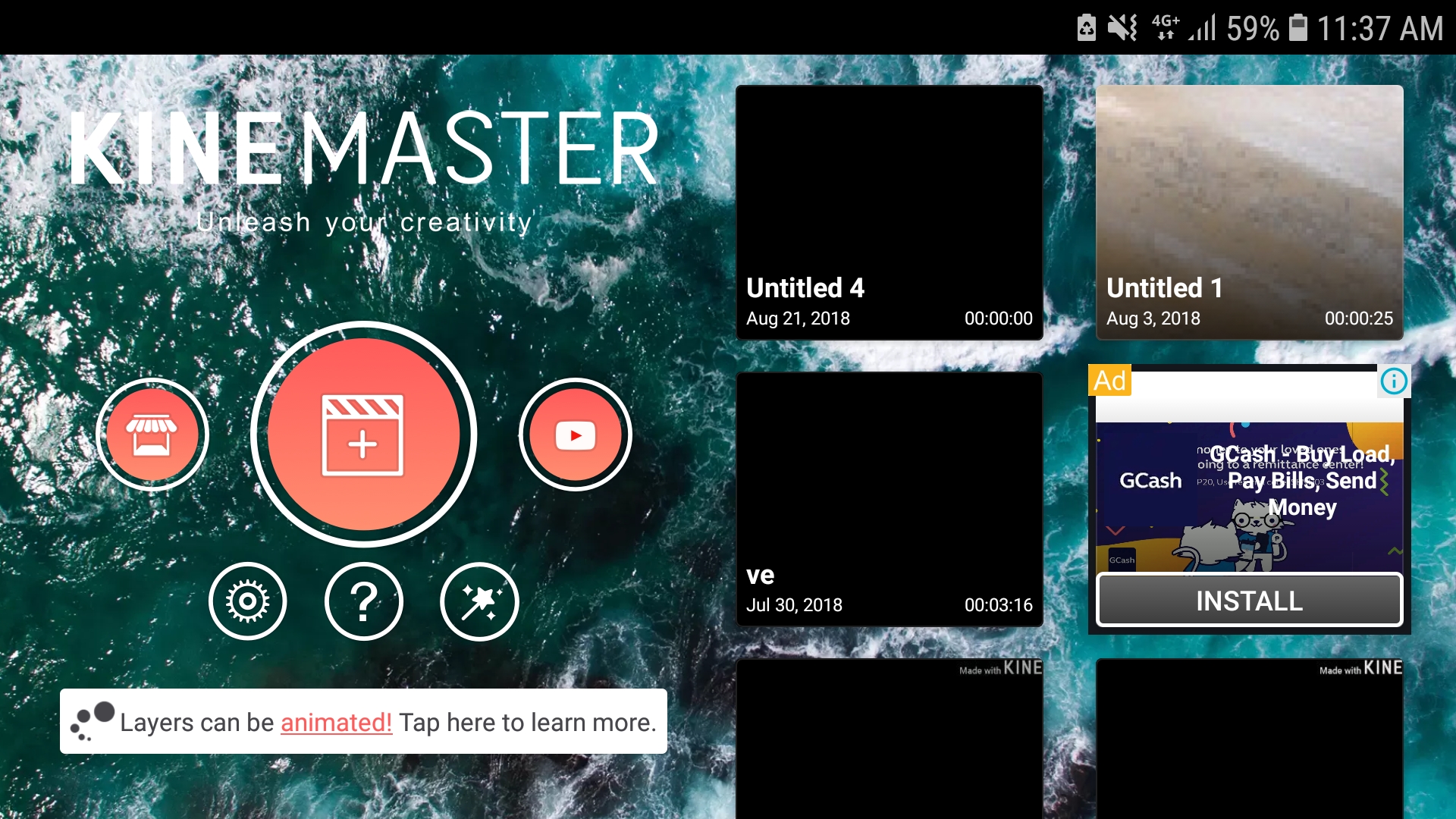Click the Ad label badge

pos(1110,381)
